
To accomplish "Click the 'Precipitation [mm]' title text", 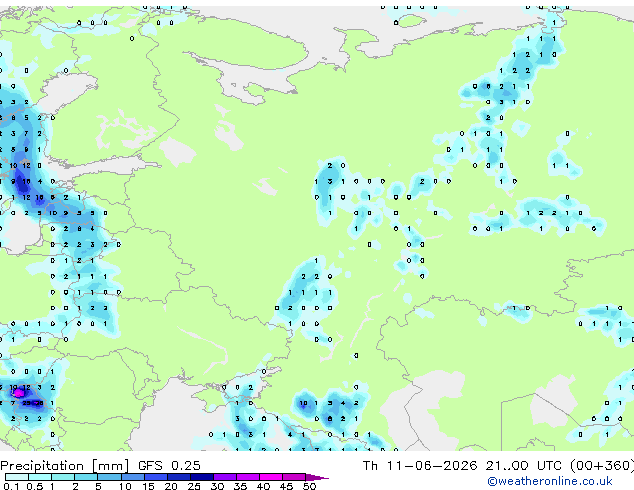I will click(x=64, y=466).
